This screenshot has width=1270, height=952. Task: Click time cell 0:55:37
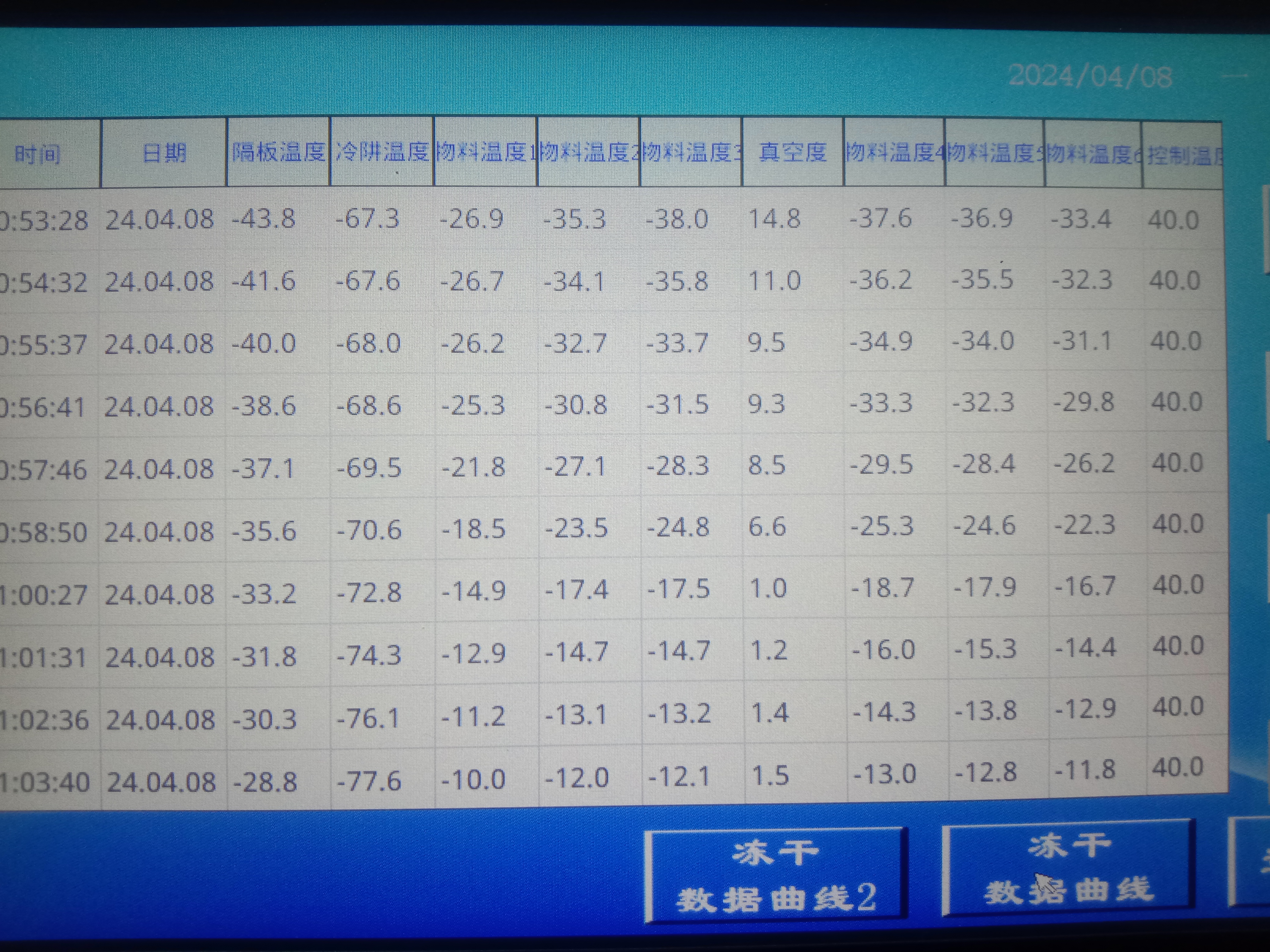44,345
